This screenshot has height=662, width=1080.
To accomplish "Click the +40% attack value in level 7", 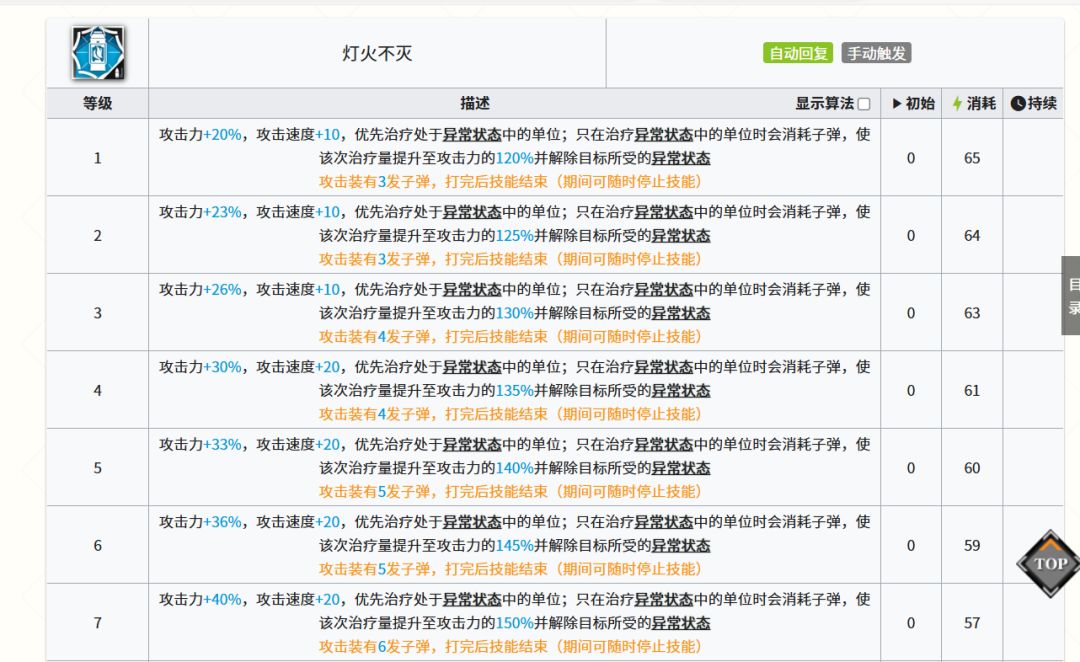I will (222, 600).
